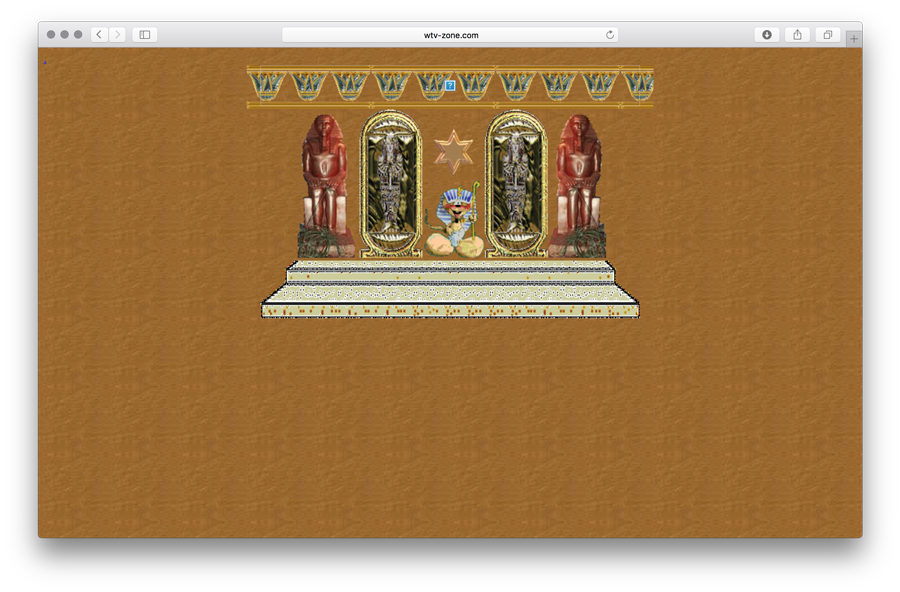The image size is (900, 592).
Task: Open a new tab with plus button
Action: pos(853,39)
